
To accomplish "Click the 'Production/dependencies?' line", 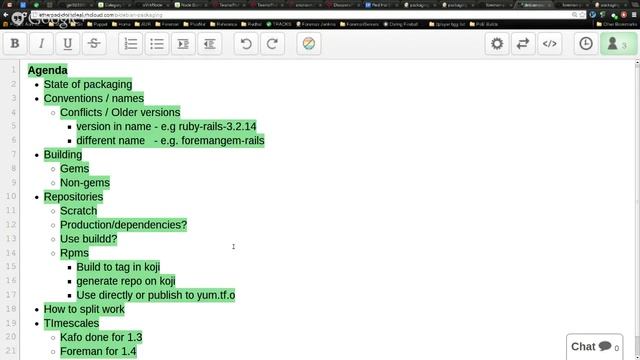I will (123, 225).
